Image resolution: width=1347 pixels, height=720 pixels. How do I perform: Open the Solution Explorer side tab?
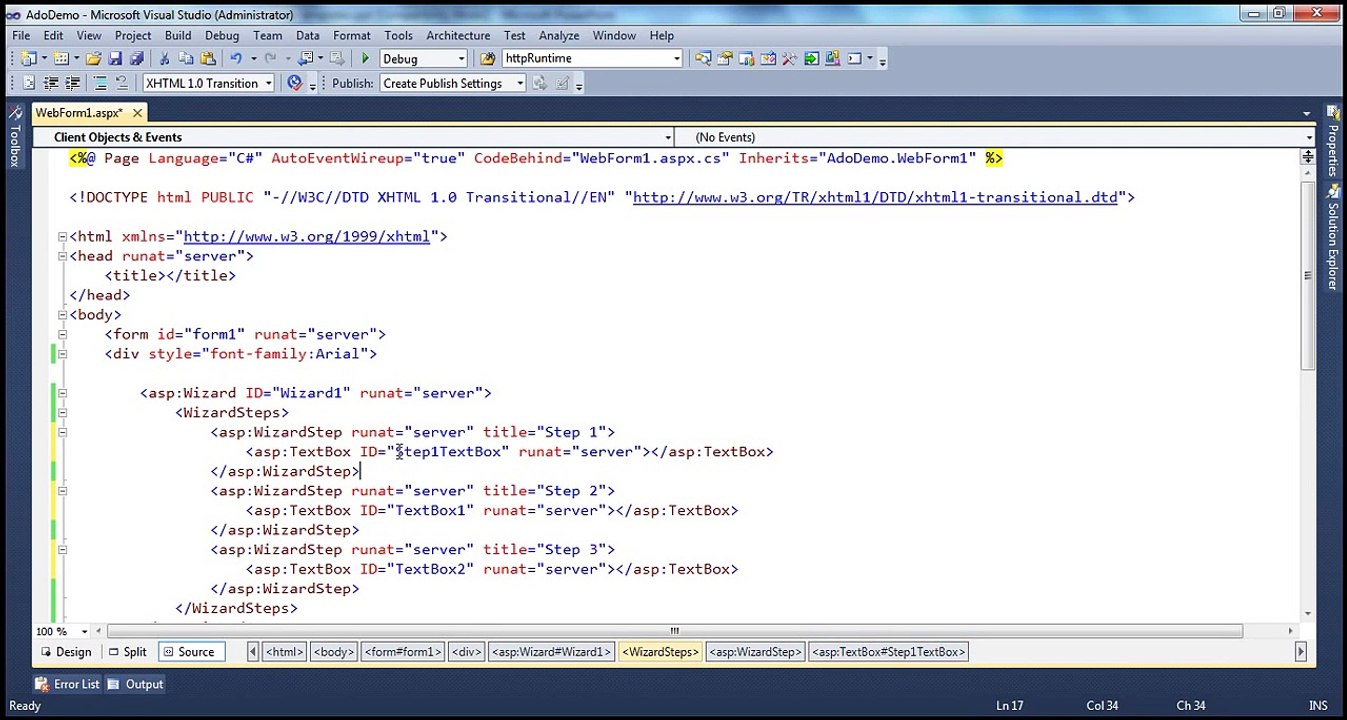(x=1332, y=238)
